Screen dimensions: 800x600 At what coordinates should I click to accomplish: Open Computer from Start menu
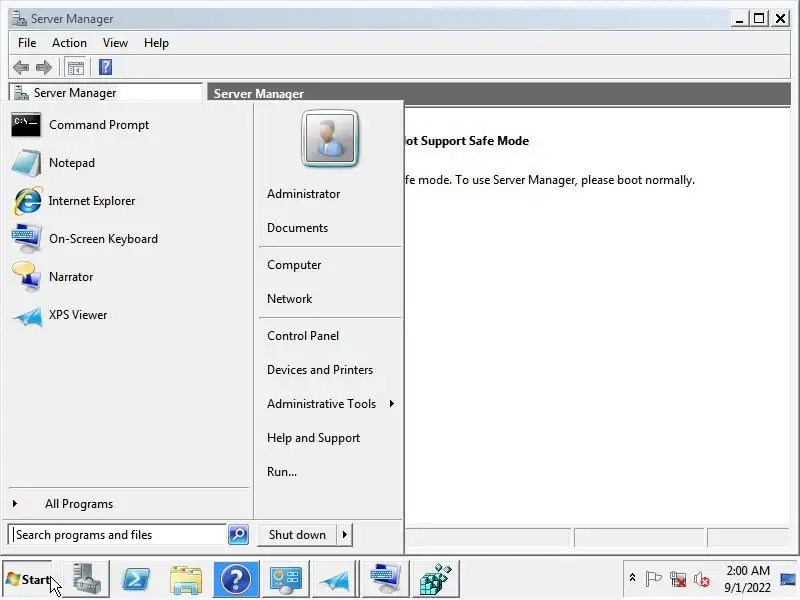(294, 265)
